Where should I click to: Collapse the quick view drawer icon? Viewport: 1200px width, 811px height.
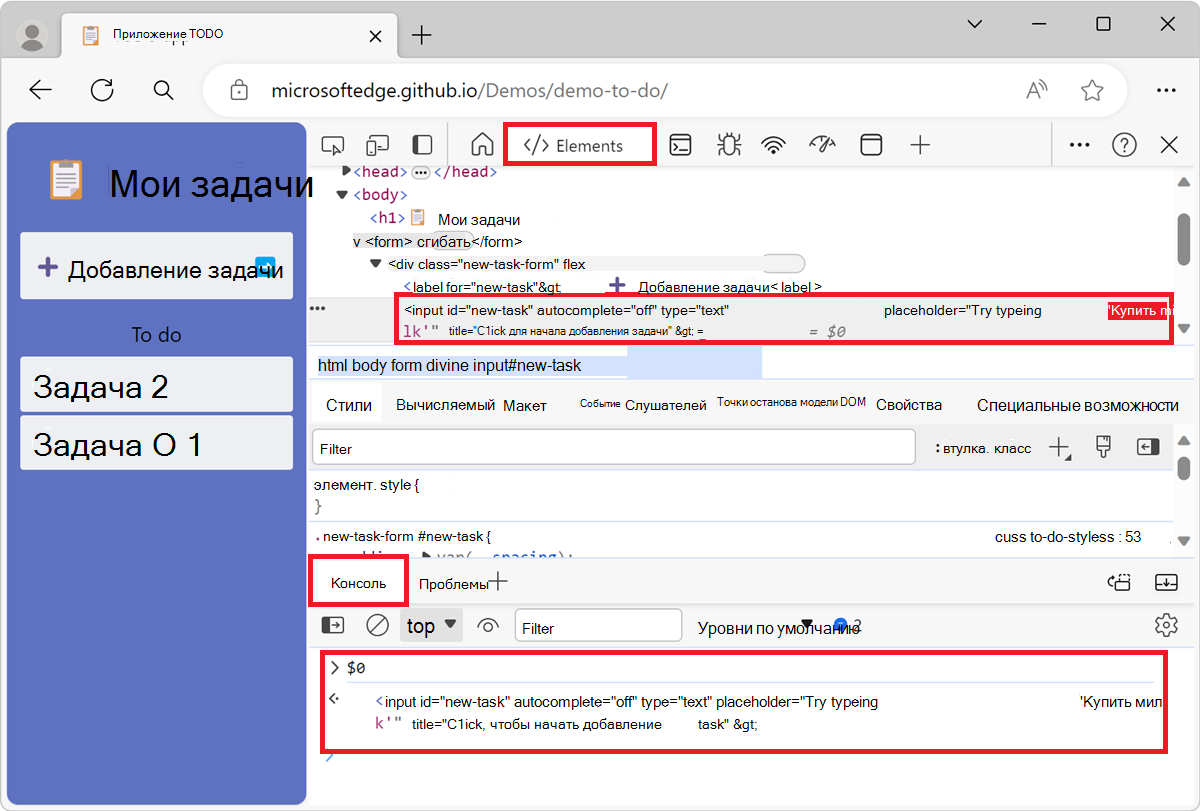1166,582
